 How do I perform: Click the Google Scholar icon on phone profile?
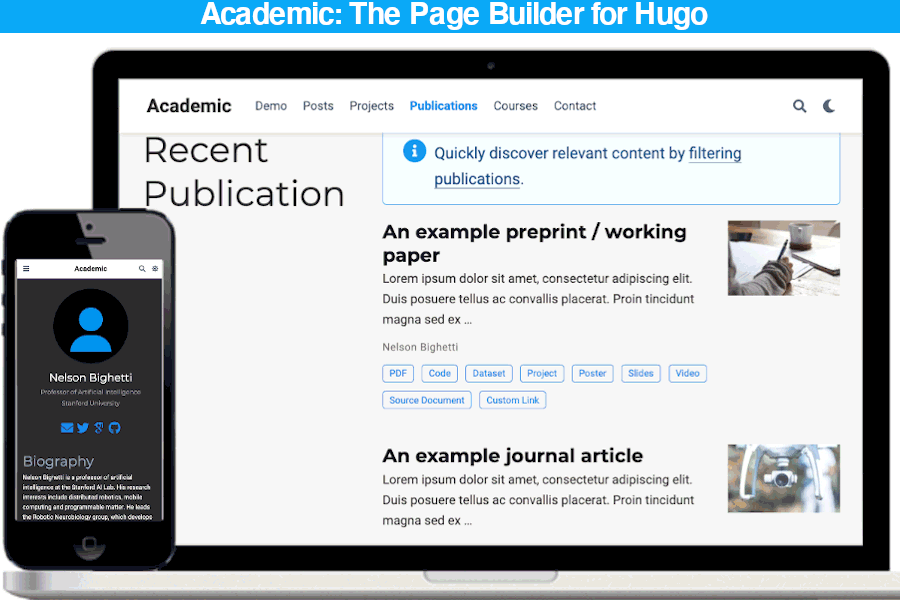click(98, 428)
